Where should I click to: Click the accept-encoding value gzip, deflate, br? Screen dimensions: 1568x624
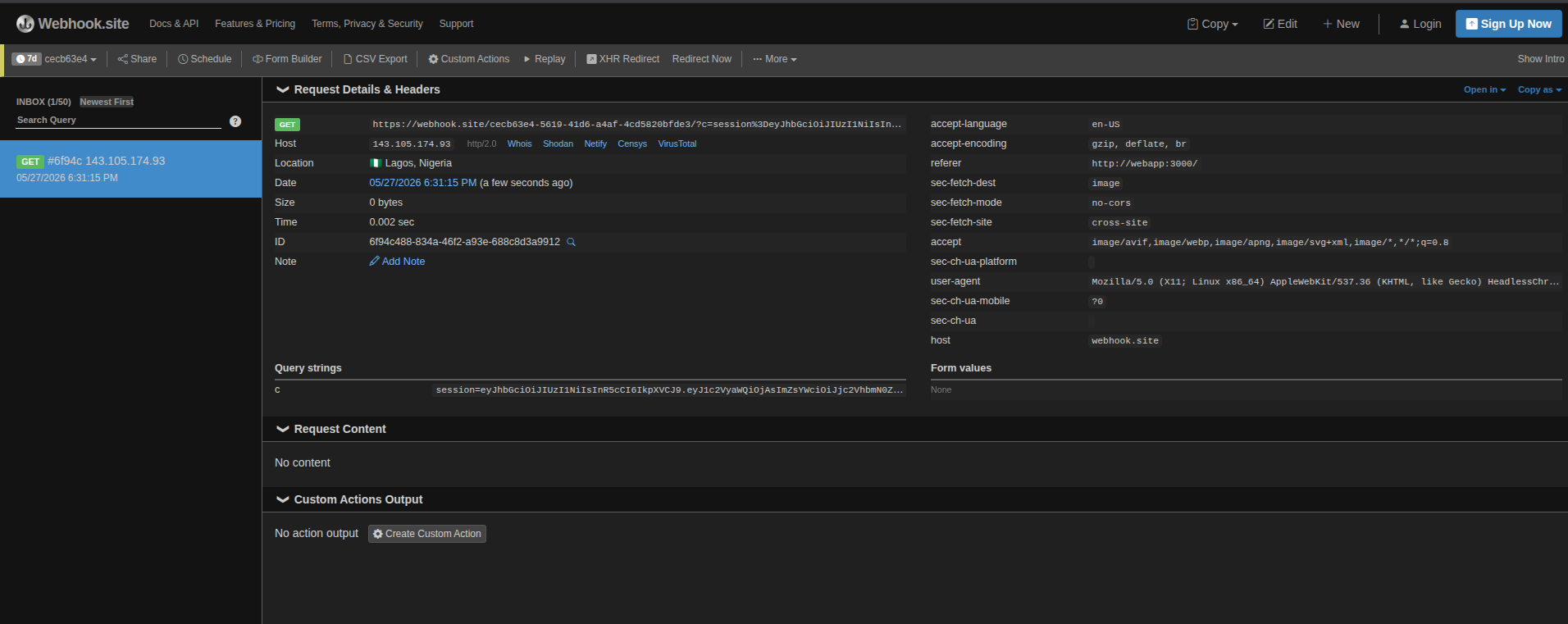pyautogui.click(x=1138, y=143)
